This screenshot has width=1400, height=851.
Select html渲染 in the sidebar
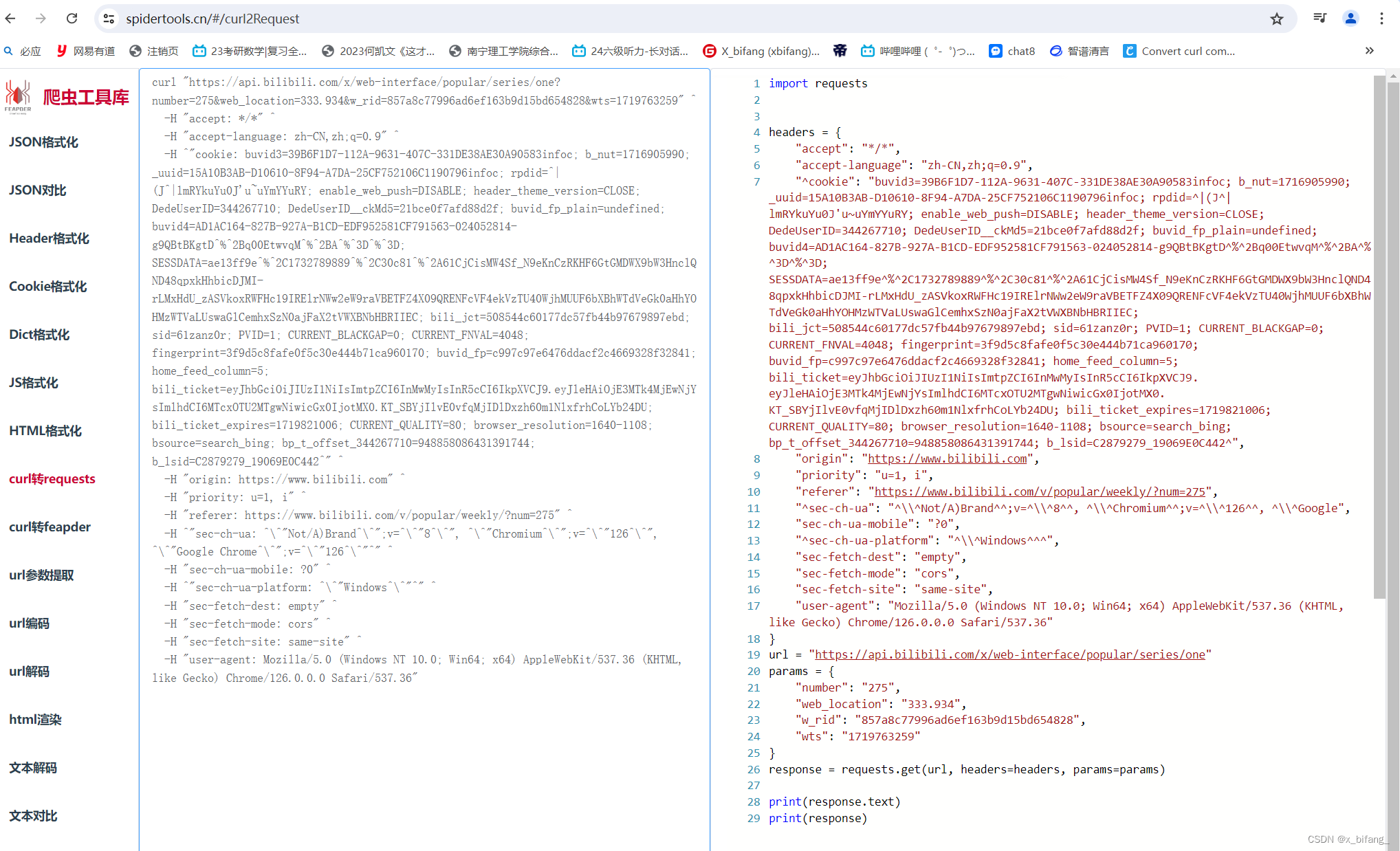click(x=35, y=720)
